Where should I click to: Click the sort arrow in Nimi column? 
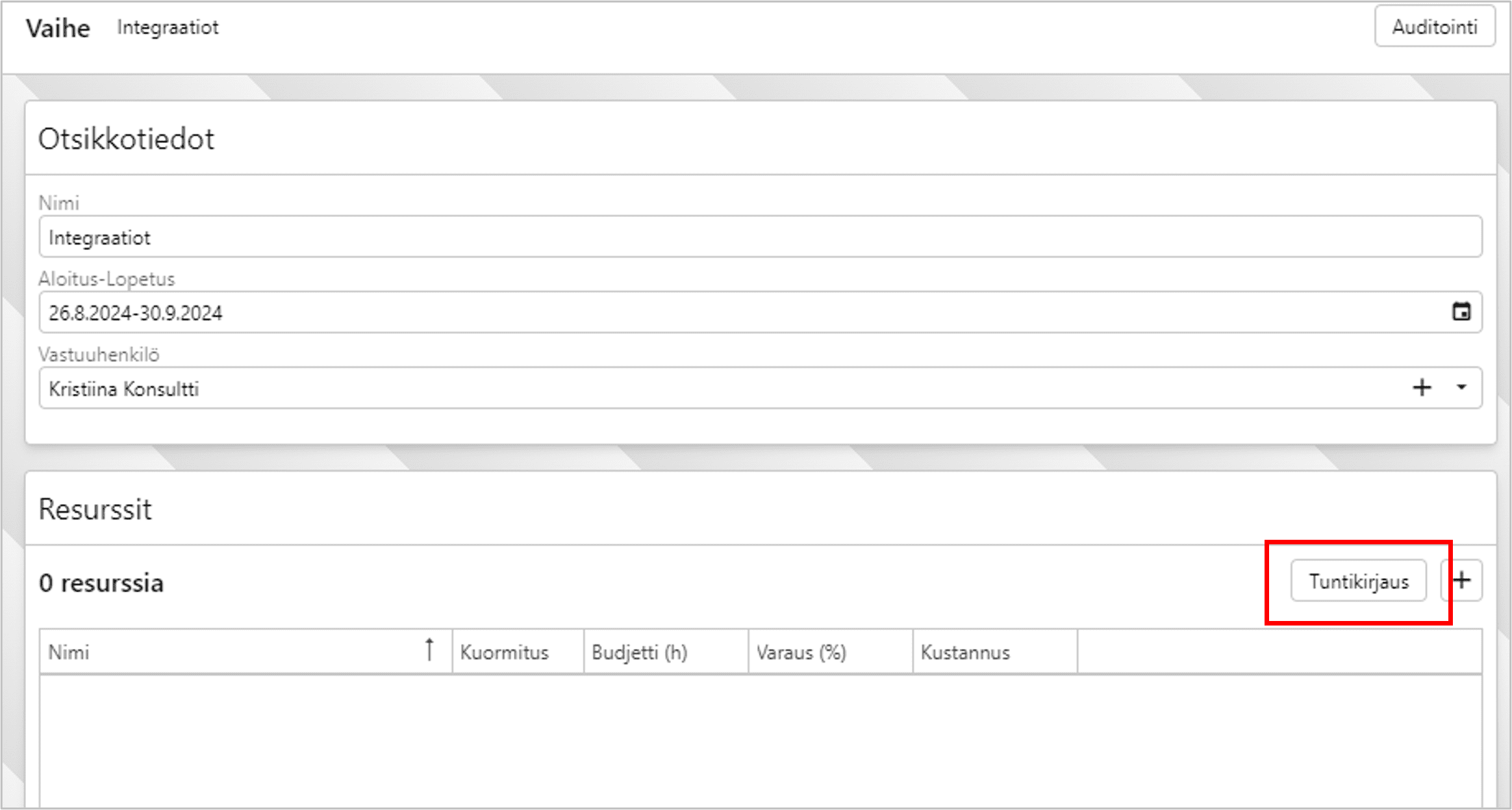[x=429, y=650]
